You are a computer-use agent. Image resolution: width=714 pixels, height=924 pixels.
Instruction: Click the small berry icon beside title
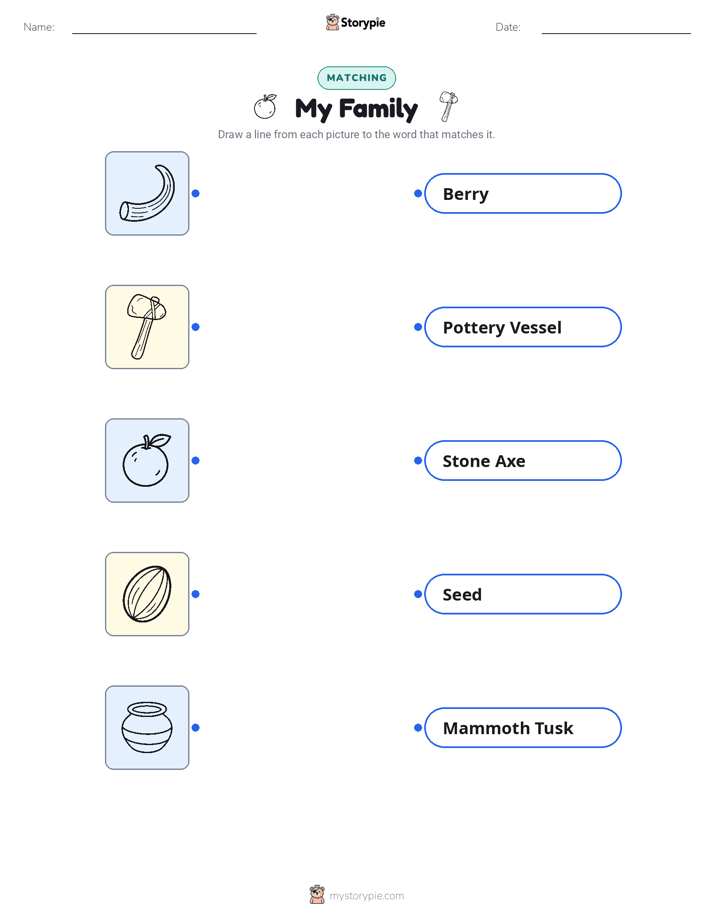click(x=265, y=107)
